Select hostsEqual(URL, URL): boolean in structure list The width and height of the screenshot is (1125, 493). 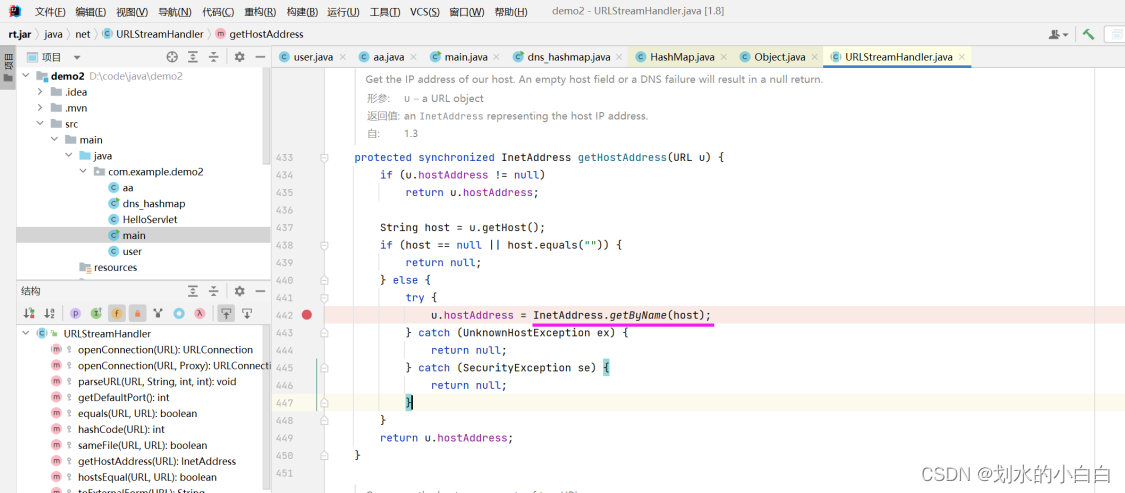[x=147, y=476]
